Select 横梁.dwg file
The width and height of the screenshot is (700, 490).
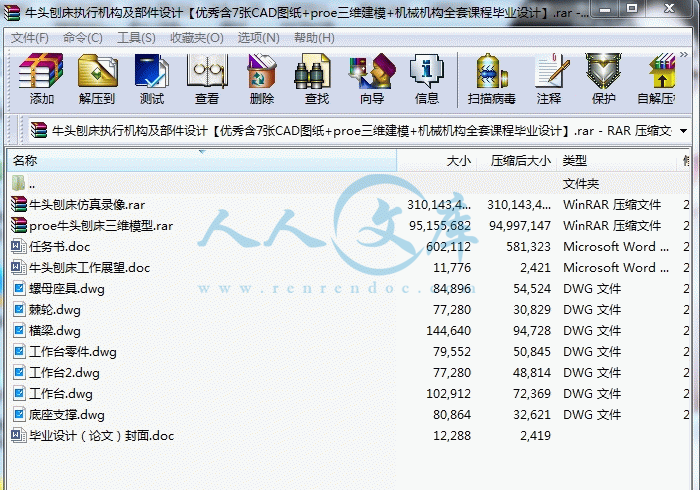click(349, 330)
